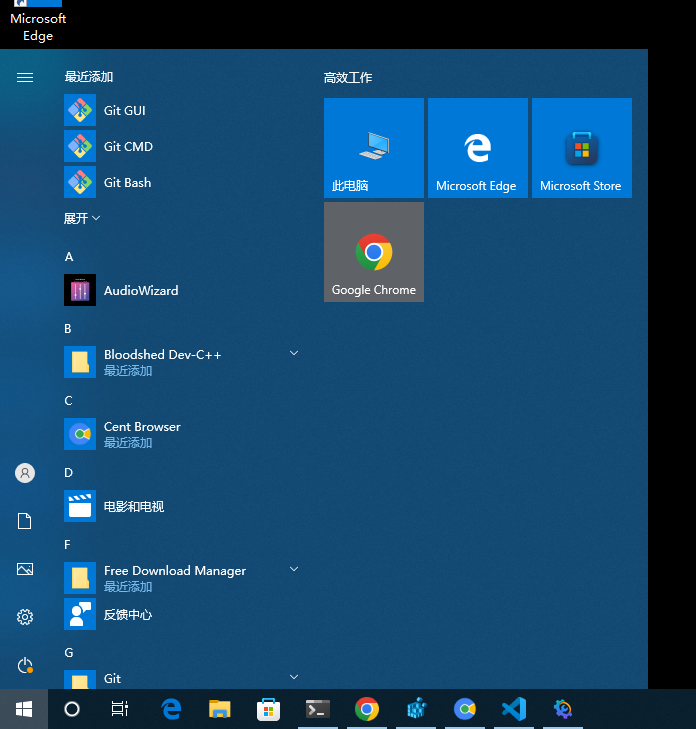Click the 最近添加 list heading

coord(89,77)
